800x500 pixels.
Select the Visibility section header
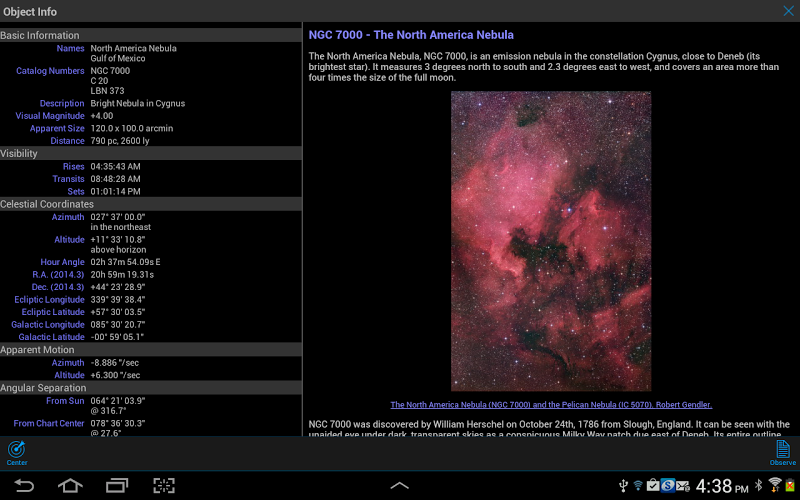[151, 153]
